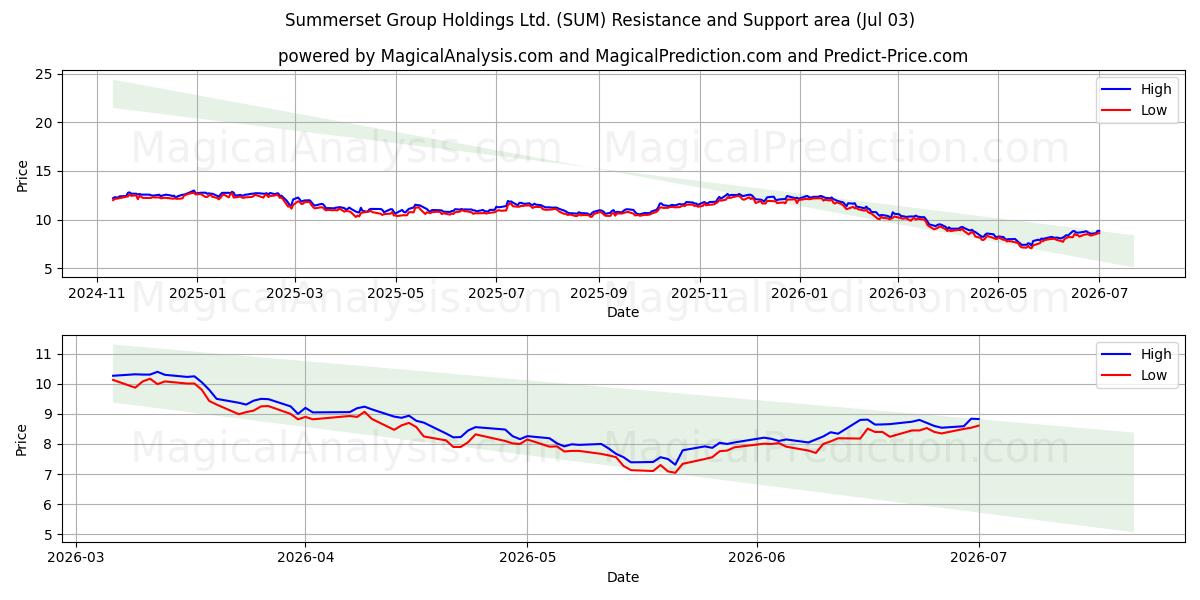Viewport: 1200px width, 600px height.
Task: Click the 2025-03 x-axis label in the top chart
Action: click(294, 294)
